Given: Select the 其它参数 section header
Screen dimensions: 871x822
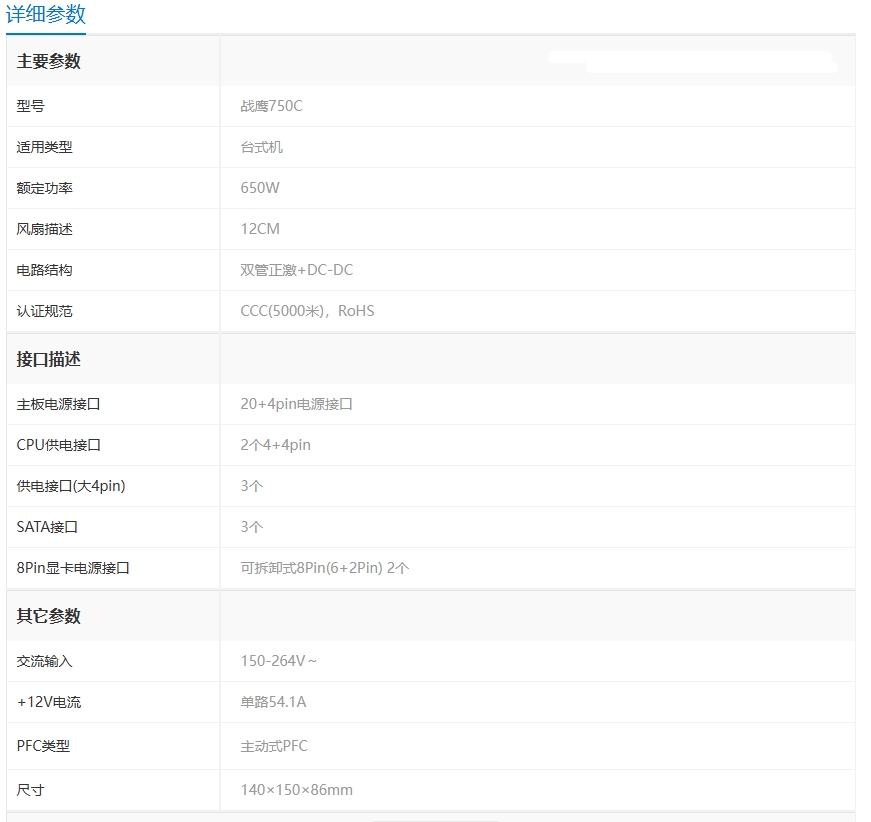Looking at the screenshot, I should (x=49, y=616).
